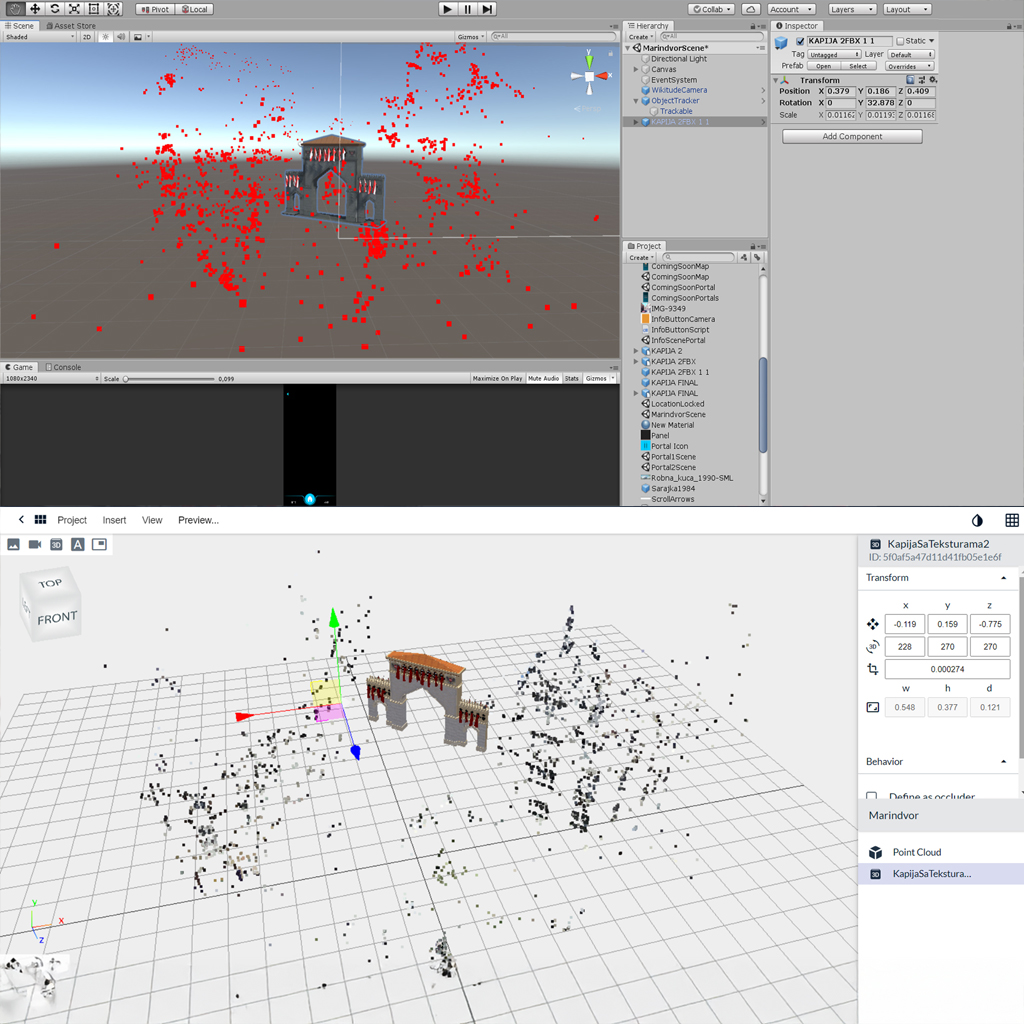
Task: Click the contrast toggle icon in Studio
Action: pyautogui.click(x=977, y=520)
